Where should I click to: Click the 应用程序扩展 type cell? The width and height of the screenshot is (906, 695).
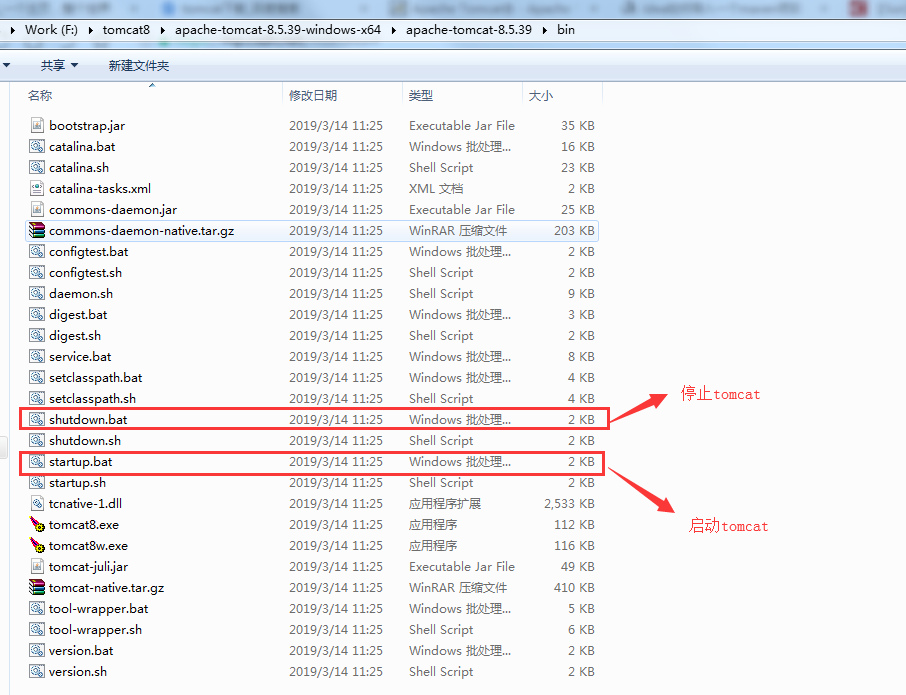click(x=445, y=504)
